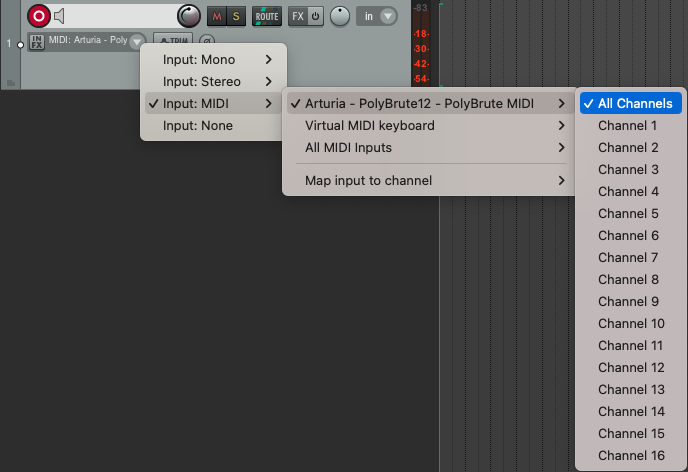This screenshot has height=472, width=688.
Task: Expand Map input to channel submenu
Action: (x=429, y=180)
